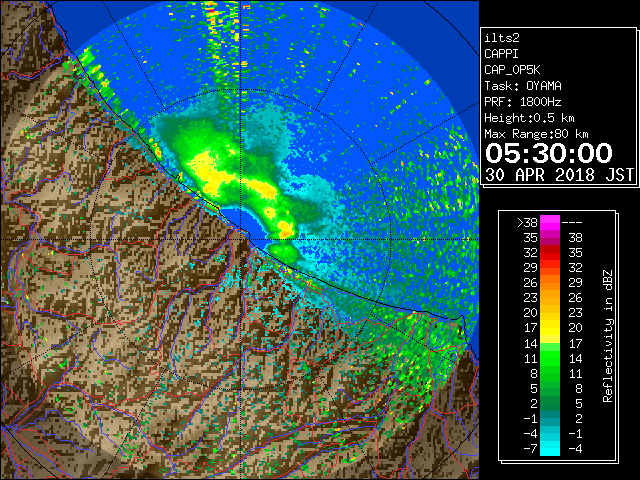Viewport: 640px width, 480px height.
Task: Click the 05:30:00 timestamp
Action: click(x=549, y=153)
